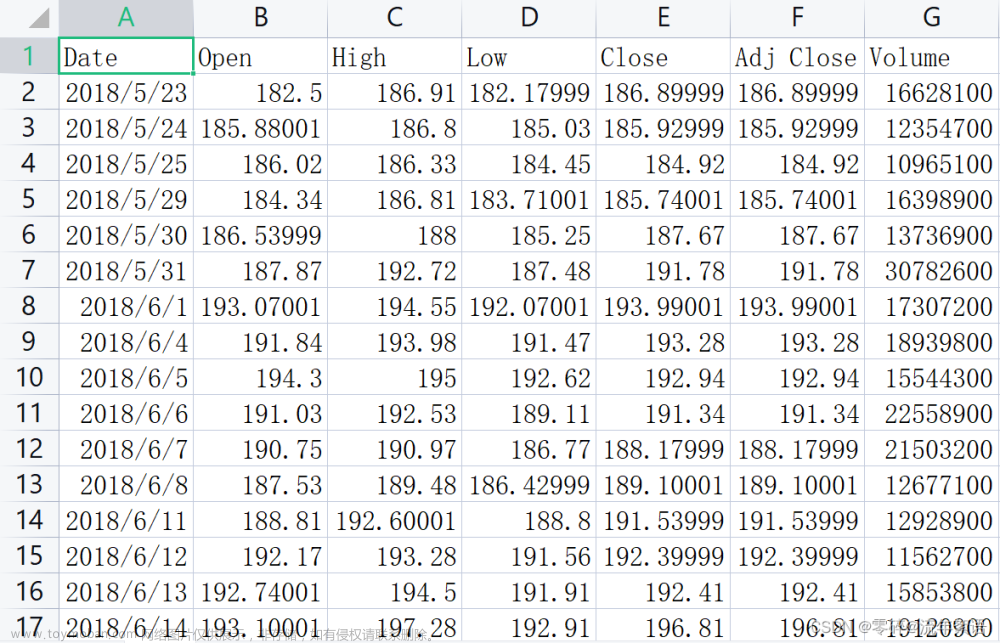The image size is (1000, 643).
Task: Select column C header
Action: 395,18
